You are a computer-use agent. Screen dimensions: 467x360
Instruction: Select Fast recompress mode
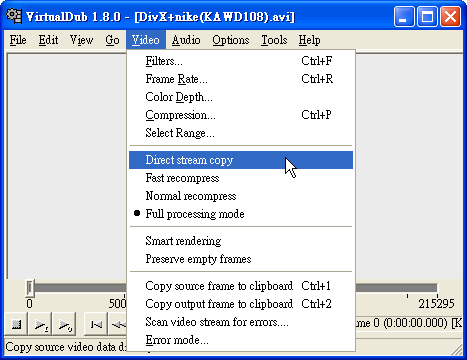tap(241, 178)
